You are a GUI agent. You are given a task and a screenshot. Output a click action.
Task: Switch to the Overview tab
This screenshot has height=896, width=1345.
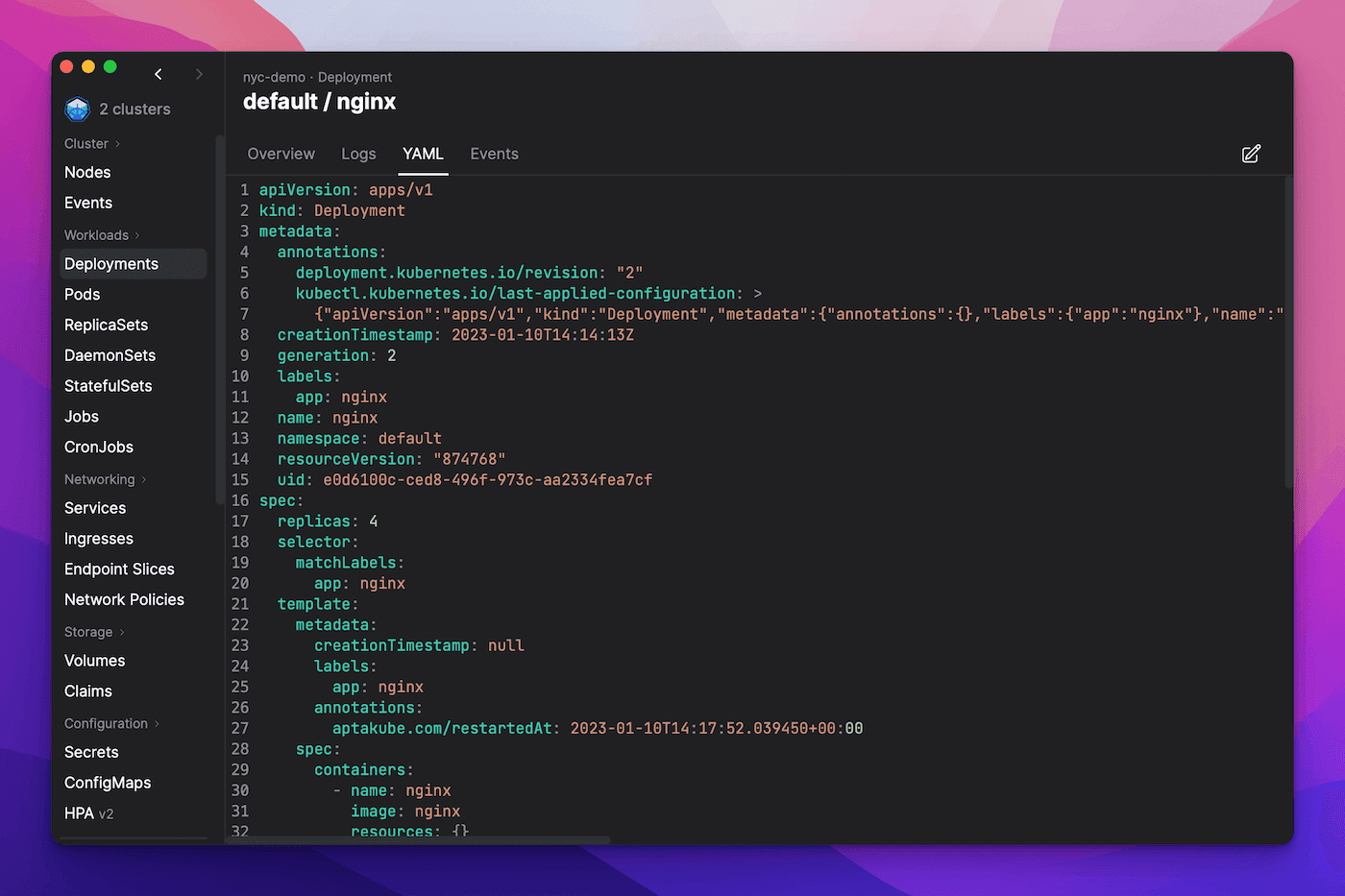coord(281,154)
